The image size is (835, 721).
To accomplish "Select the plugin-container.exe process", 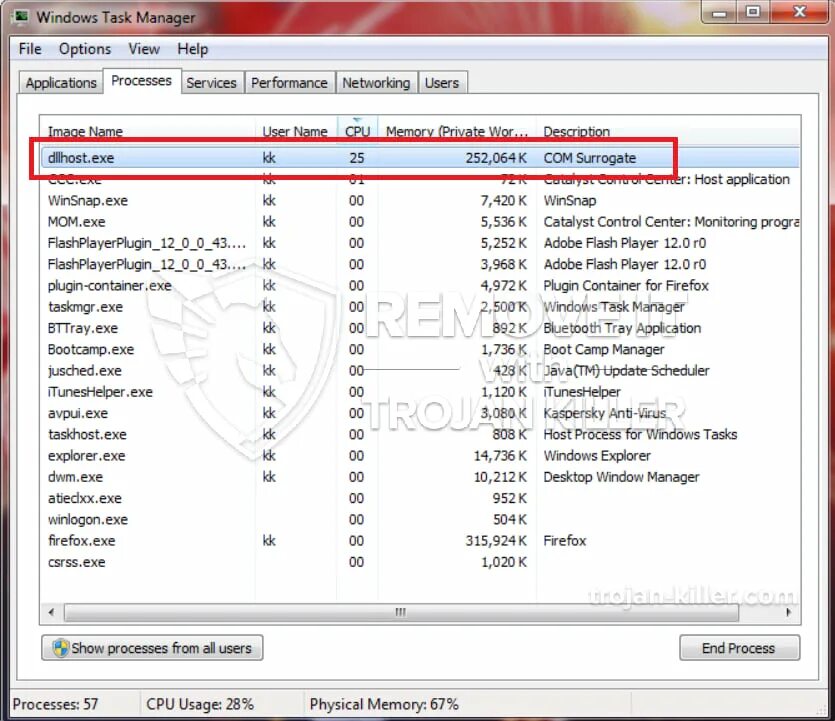I will click(420, 285).
